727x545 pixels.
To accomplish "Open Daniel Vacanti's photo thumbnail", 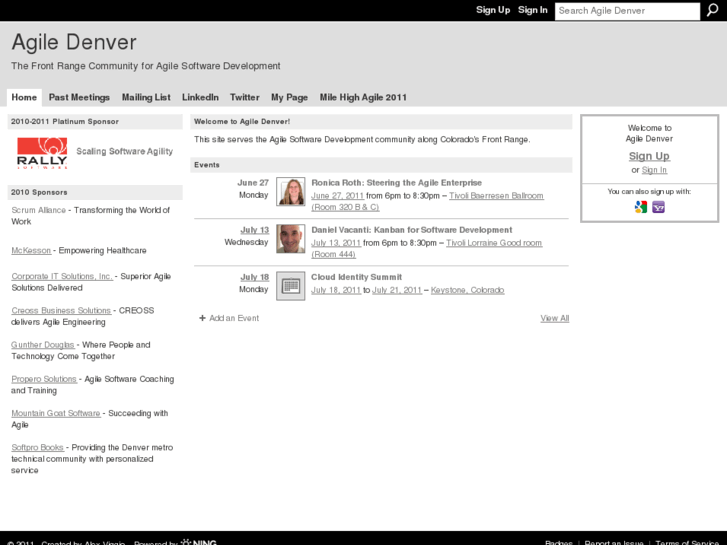I will tap(291, 239).
